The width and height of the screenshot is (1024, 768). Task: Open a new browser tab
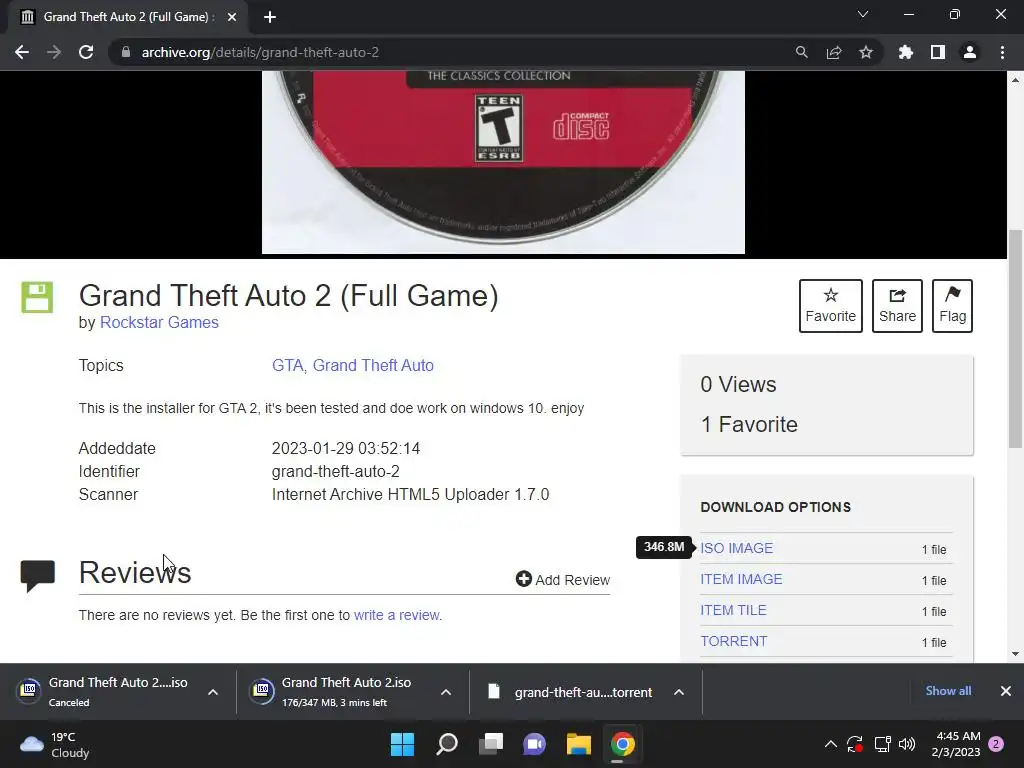270,17
